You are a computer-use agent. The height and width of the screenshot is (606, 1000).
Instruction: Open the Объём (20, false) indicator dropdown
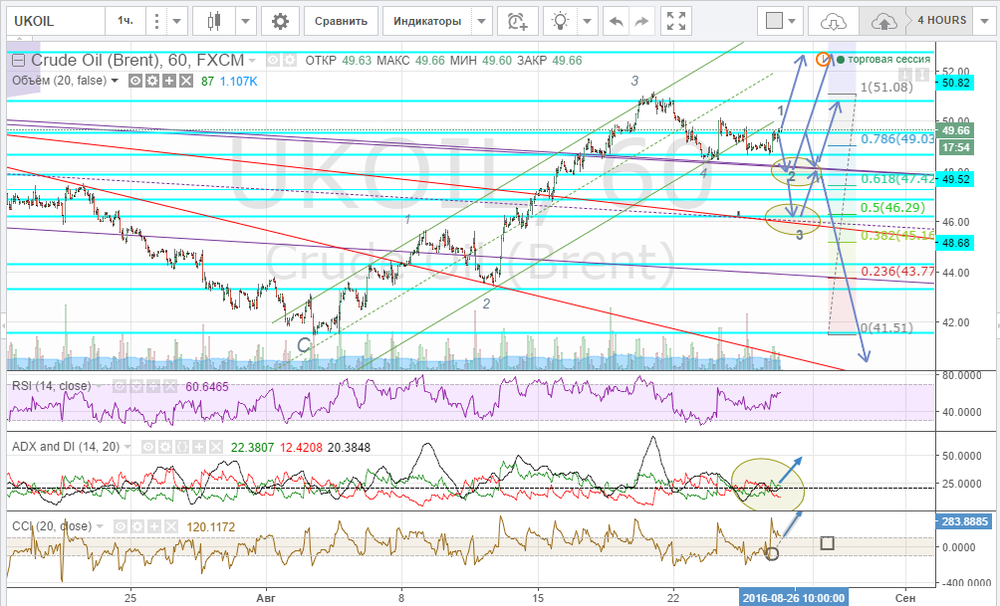115,81
